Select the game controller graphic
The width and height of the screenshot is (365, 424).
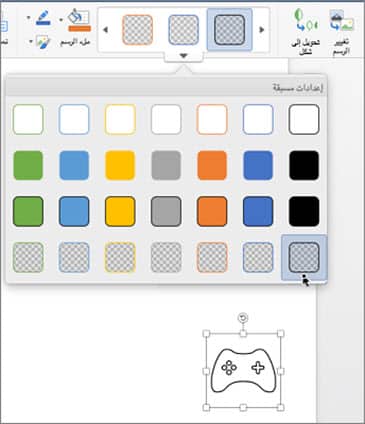[244, 370]
